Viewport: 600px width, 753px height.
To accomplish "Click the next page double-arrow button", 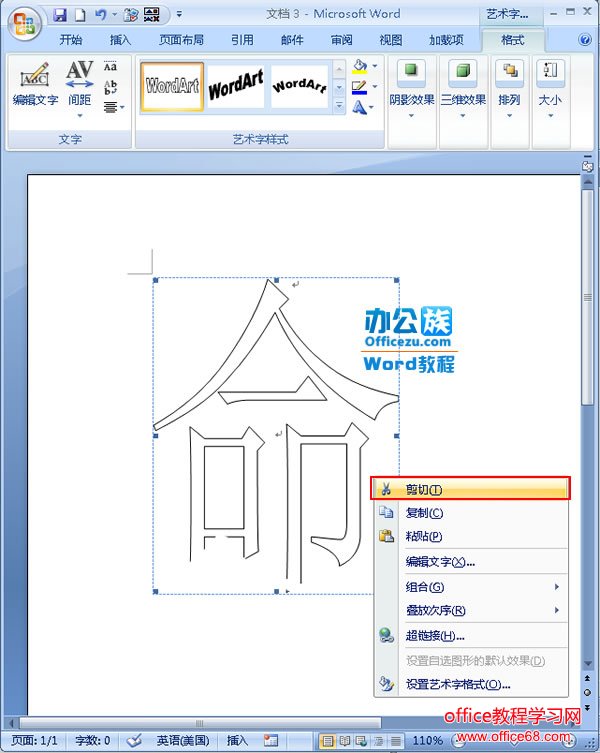I will coord(588,707).
